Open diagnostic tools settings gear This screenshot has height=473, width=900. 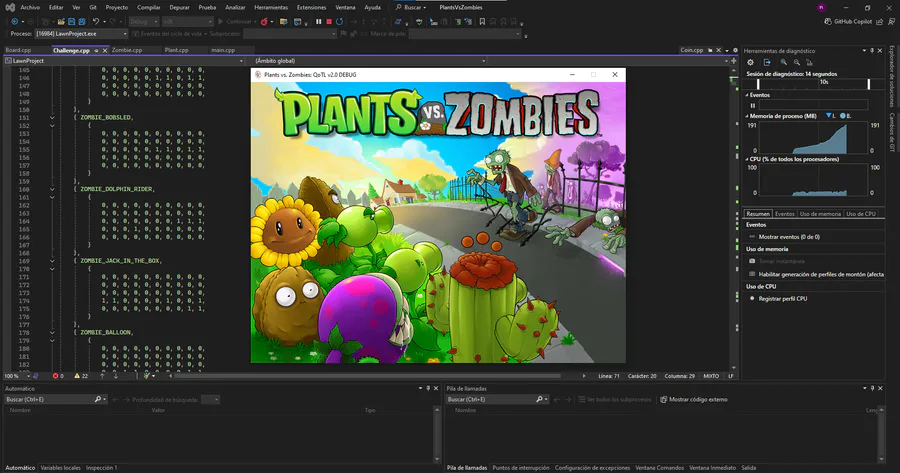[x=750, y=63]
